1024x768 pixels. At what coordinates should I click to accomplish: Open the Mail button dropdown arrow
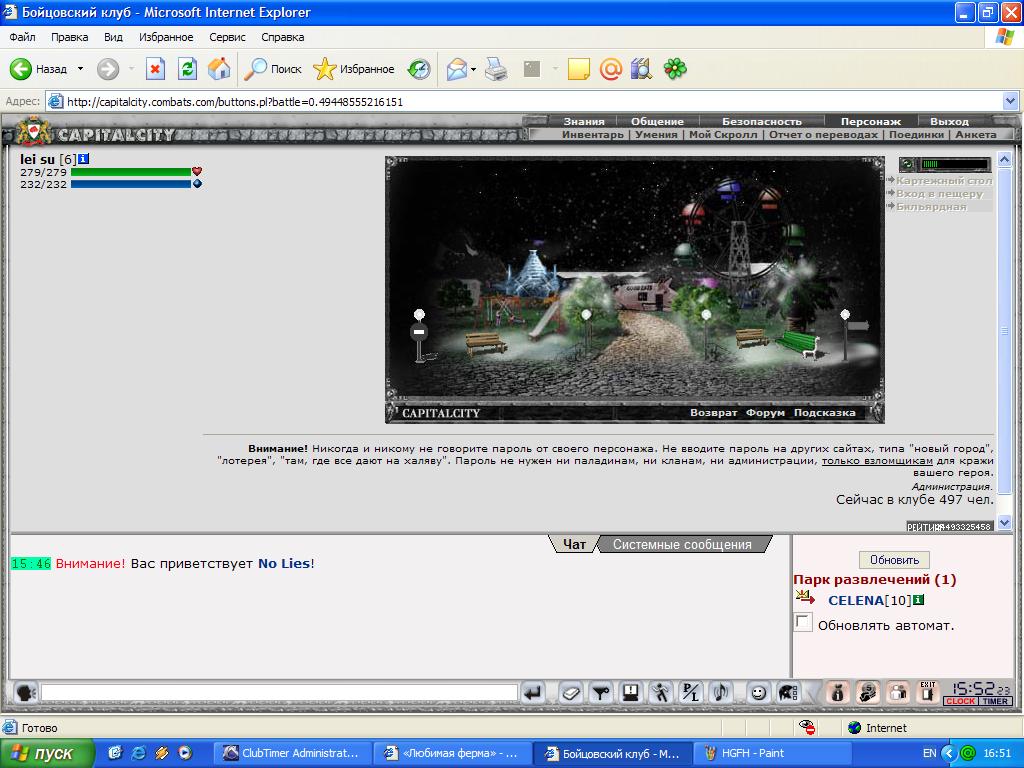473,69
